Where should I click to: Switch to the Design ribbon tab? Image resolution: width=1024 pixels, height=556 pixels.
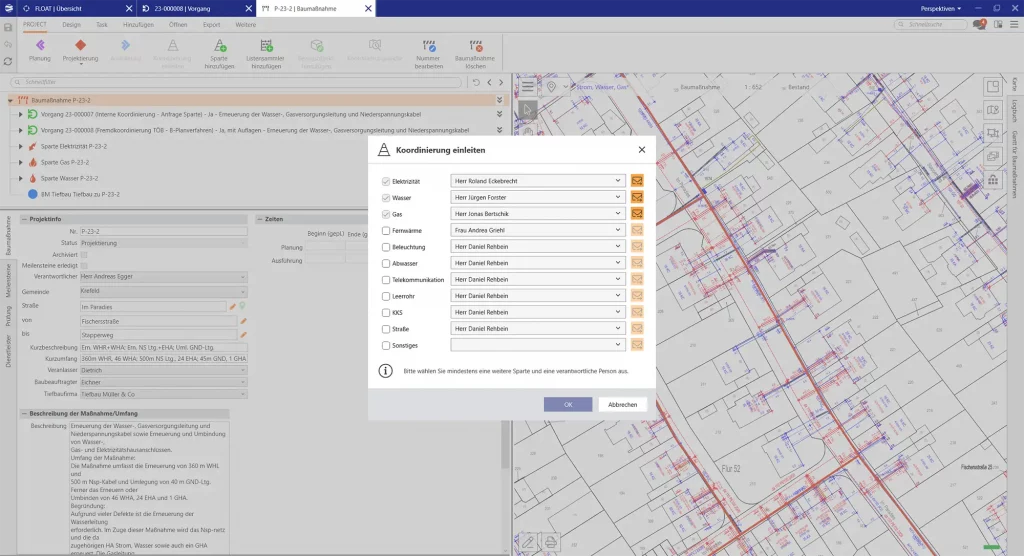click(72, 24)
